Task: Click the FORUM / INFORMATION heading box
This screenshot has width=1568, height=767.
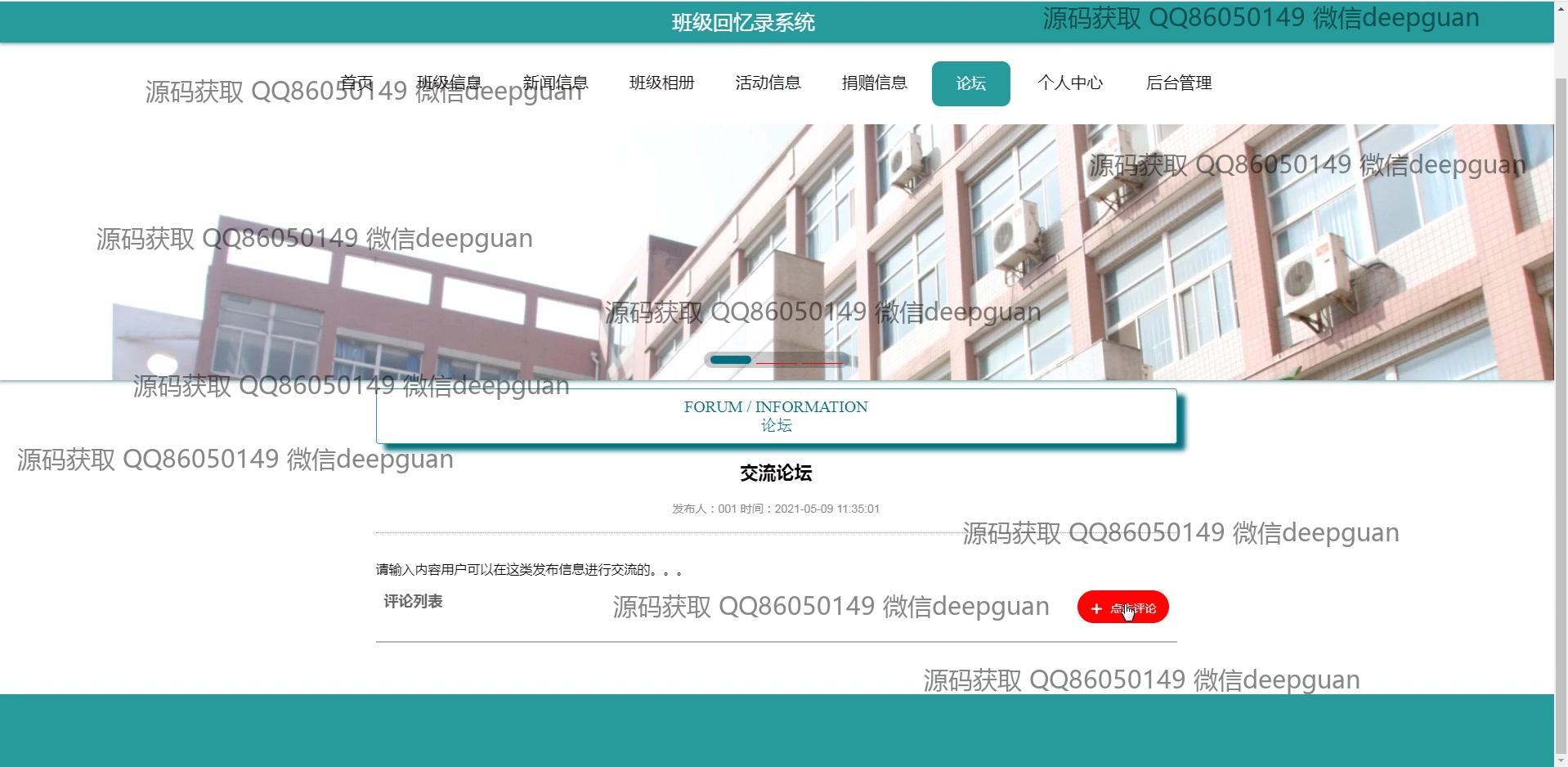Action: 776,416
